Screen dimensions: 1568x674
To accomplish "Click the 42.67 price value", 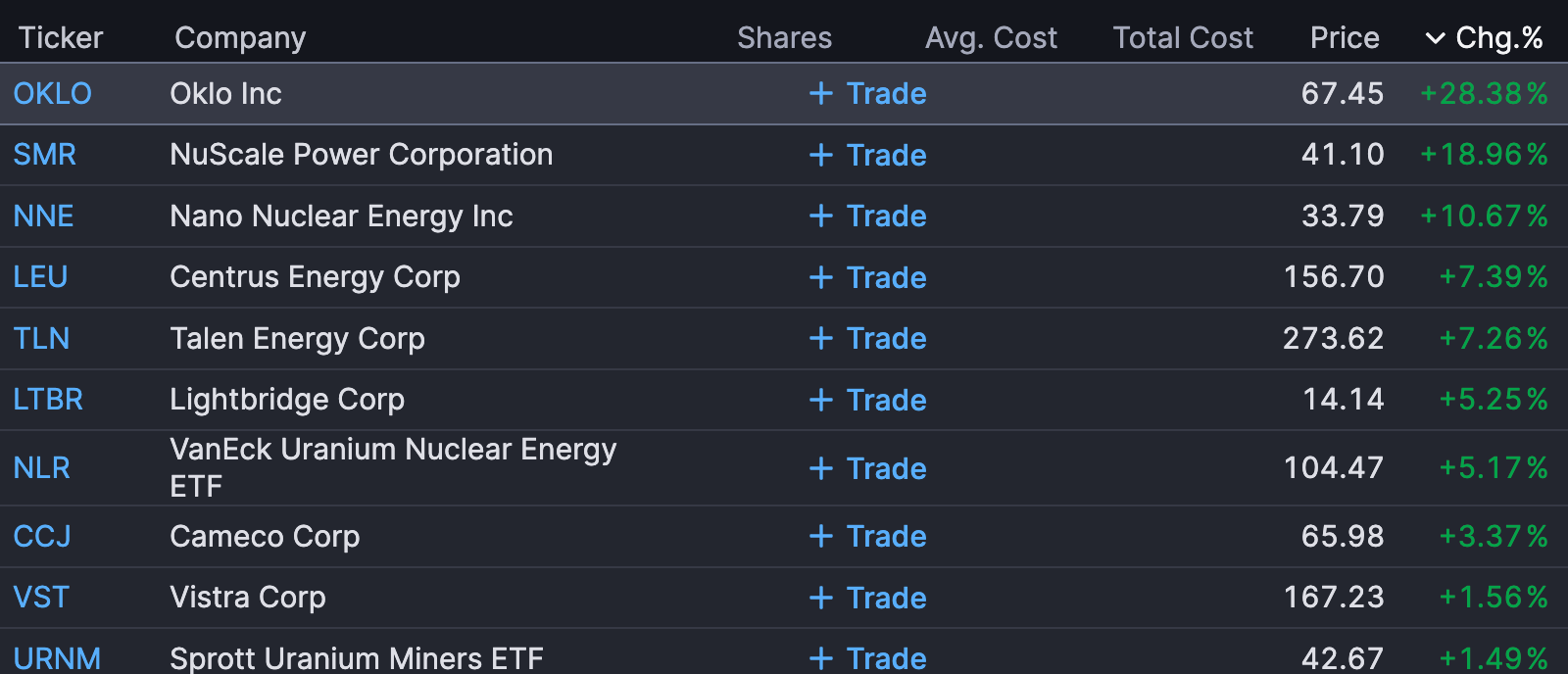I will point(1342,658).
